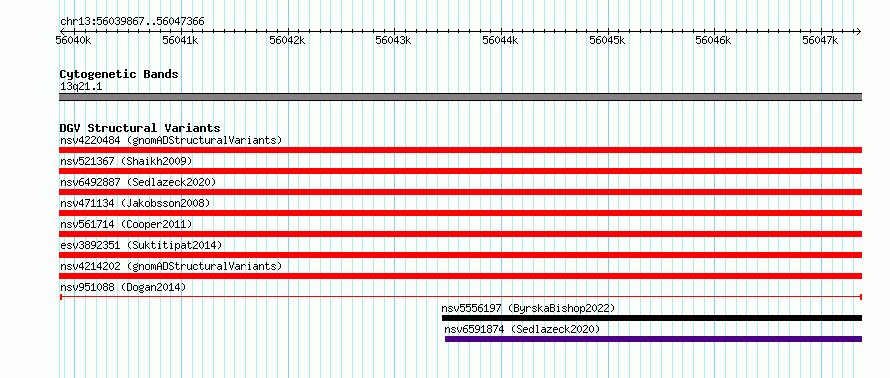Click the black bar for nsv5556197
Viewport: 890px width, 378px height.
pyautogui.click(x=652, y=318)
